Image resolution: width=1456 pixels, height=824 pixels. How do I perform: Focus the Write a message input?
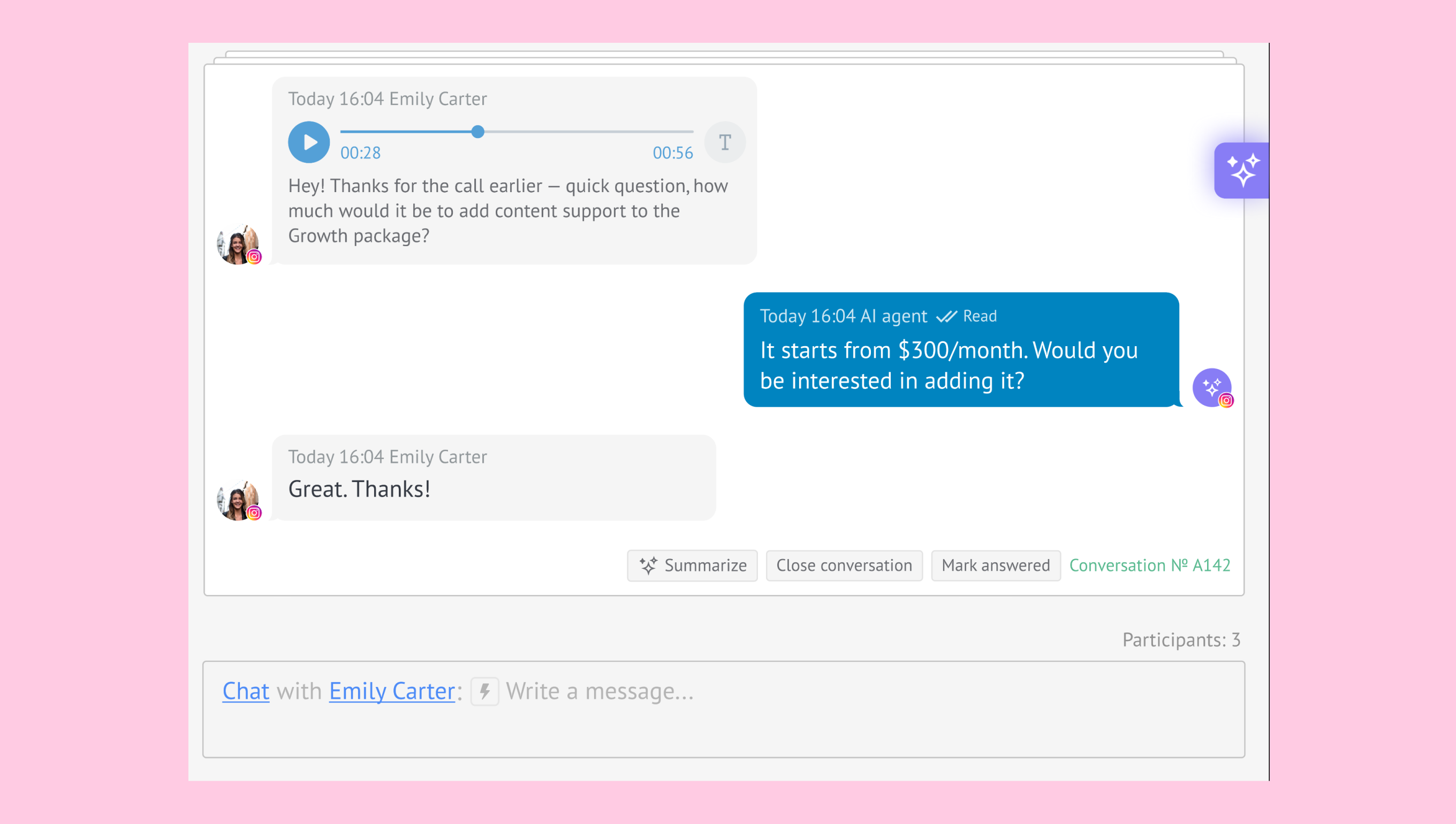849,691
